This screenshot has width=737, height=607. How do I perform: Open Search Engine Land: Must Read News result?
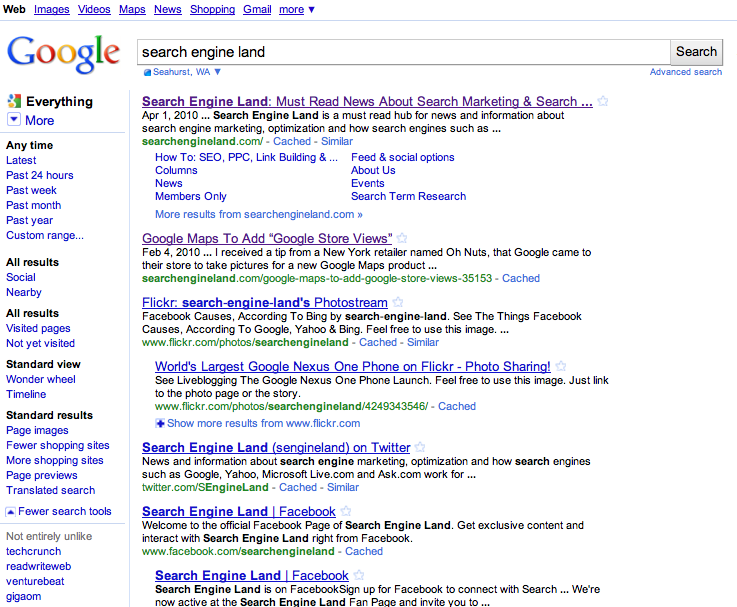tap(367, 102)
